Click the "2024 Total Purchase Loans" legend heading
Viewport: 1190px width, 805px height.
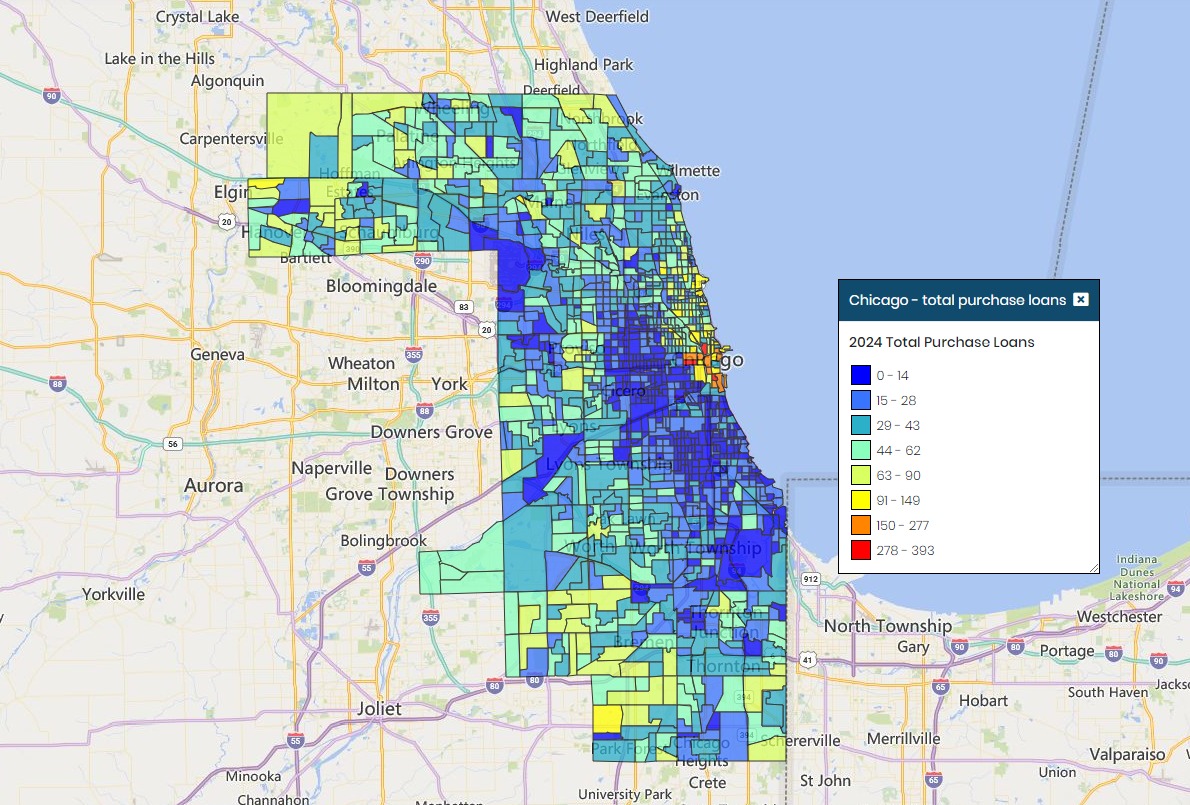pyautogui.click(x=941, y=342)
